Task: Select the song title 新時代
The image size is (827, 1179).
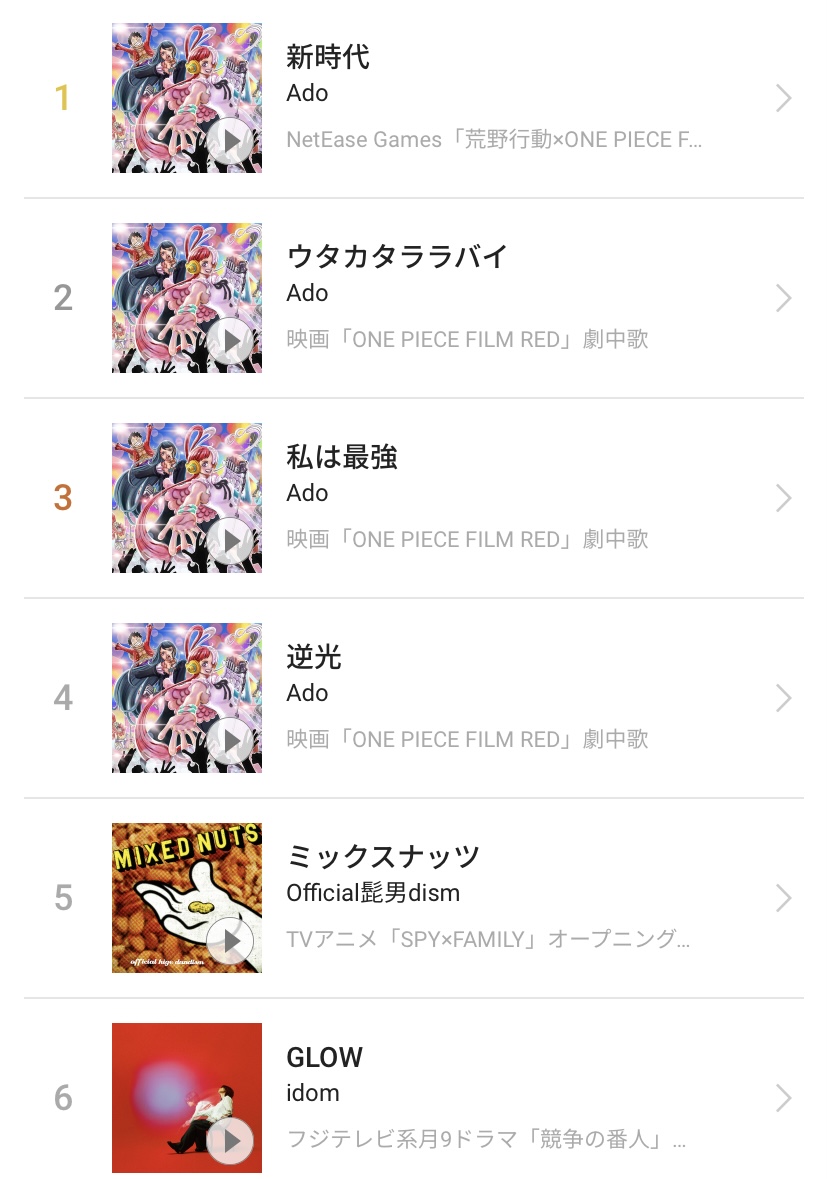Action: 328,57
